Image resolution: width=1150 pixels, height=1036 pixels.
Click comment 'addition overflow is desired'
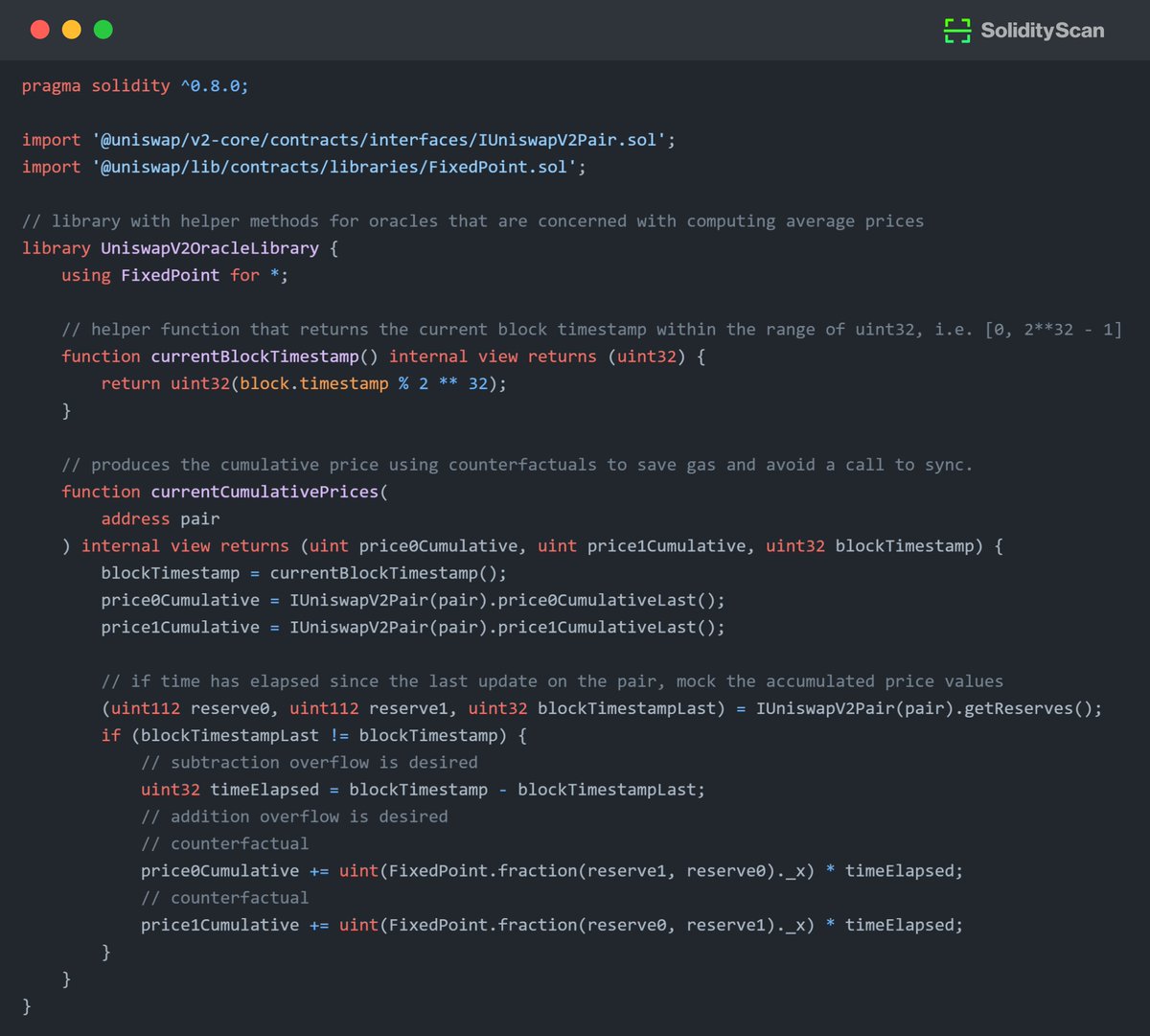point(294,817)
